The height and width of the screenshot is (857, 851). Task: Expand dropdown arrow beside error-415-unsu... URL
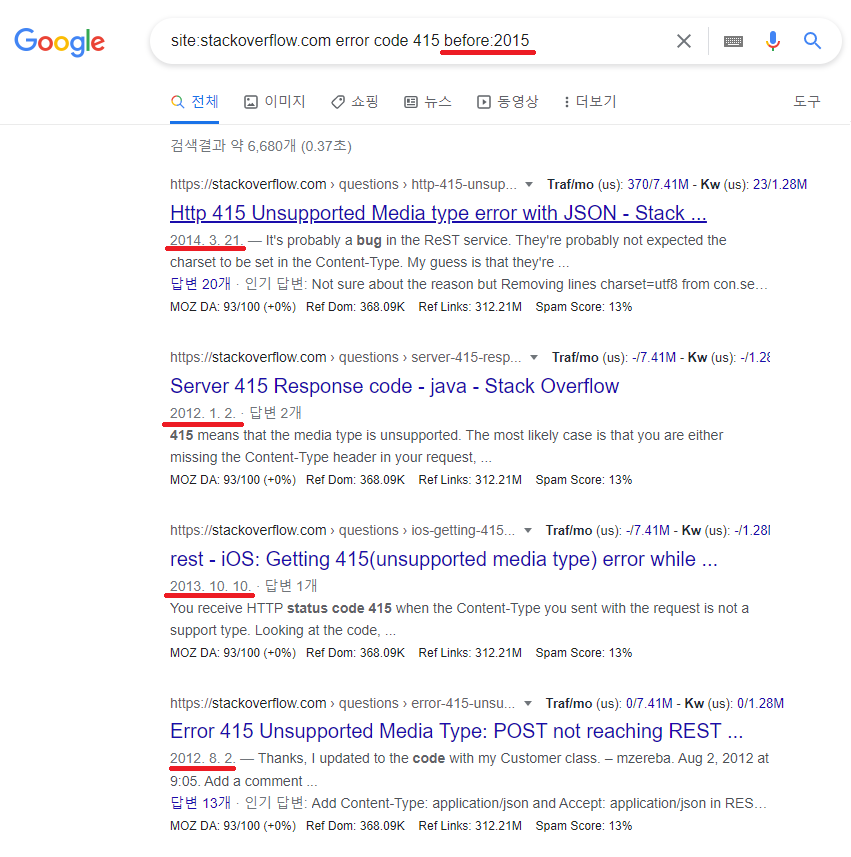pyautogui.click(x=528, y=703)
